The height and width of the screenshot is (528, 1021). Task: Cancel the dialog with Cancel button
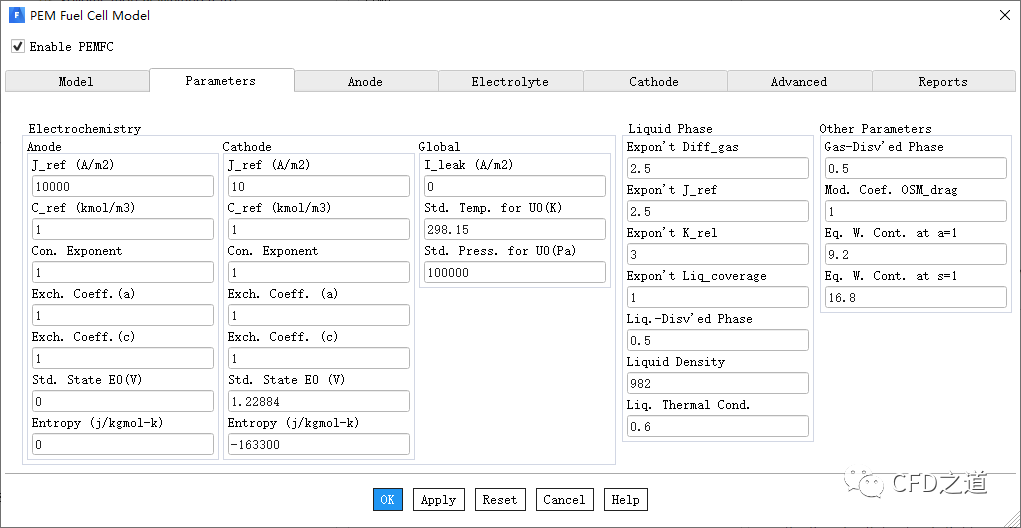click(564, 500)
